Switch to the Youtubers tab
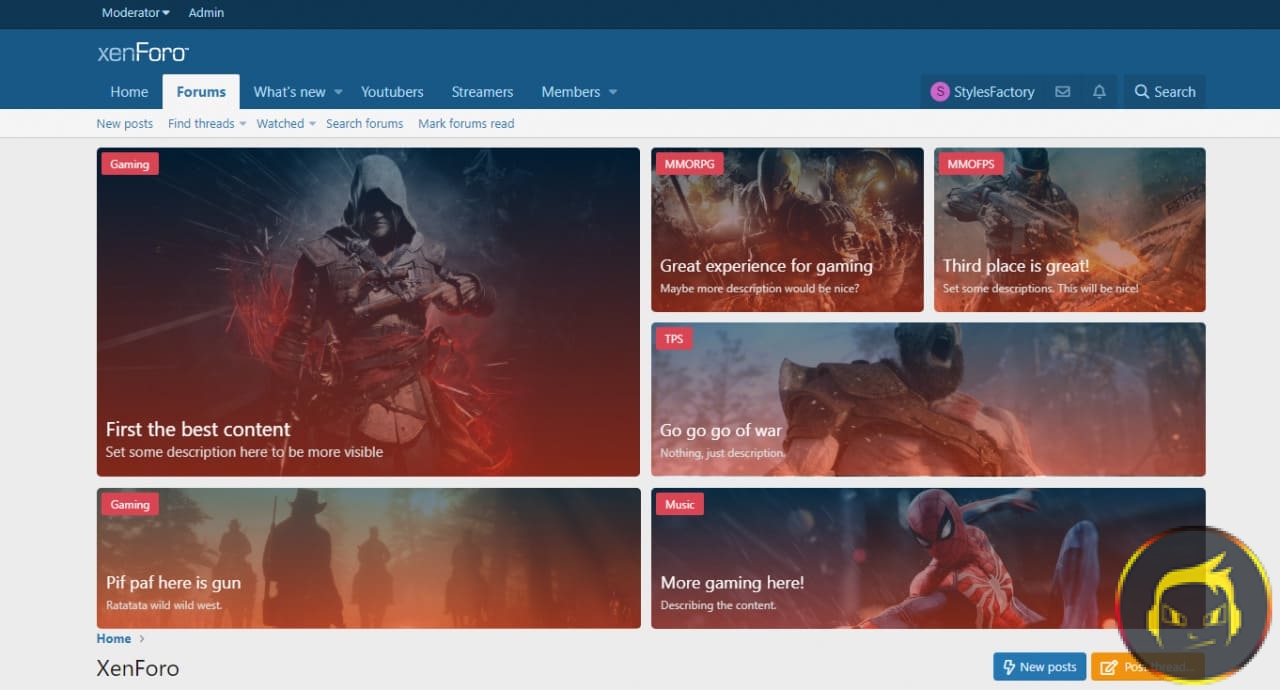 (x=392, y=92)
